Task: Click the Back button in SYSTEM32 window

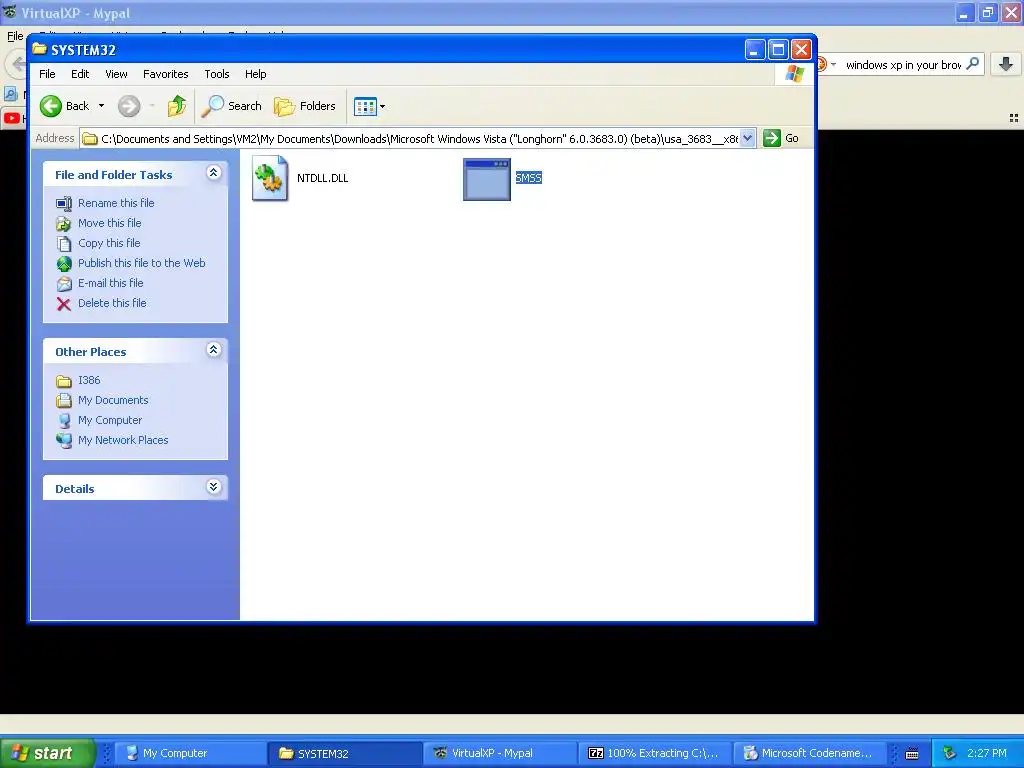Action: coord(65,106)
